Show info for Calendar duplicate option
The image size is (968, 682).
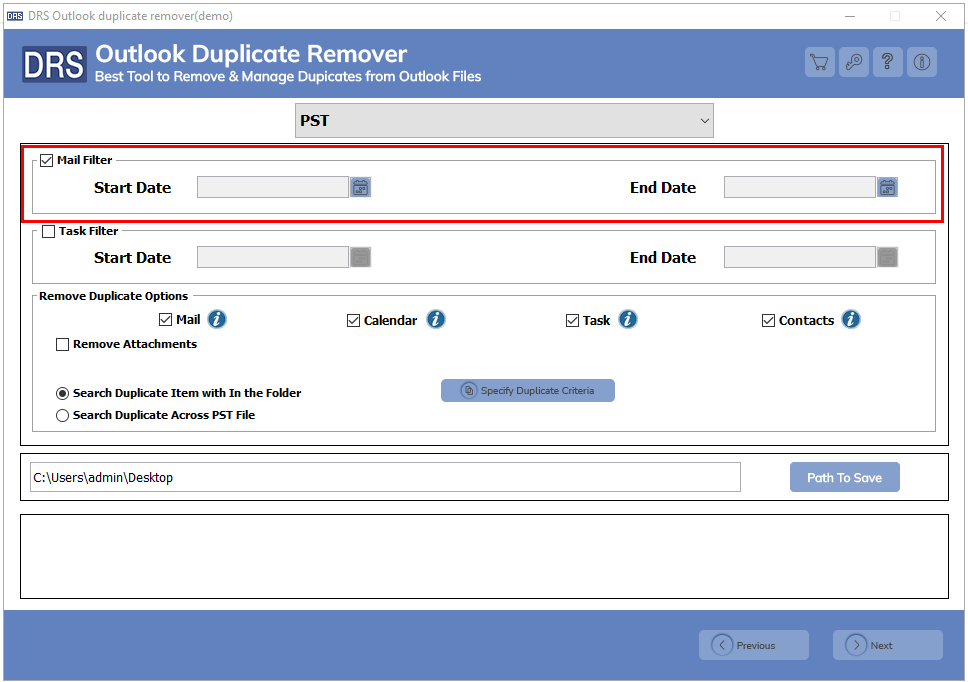tap(436, 319)
